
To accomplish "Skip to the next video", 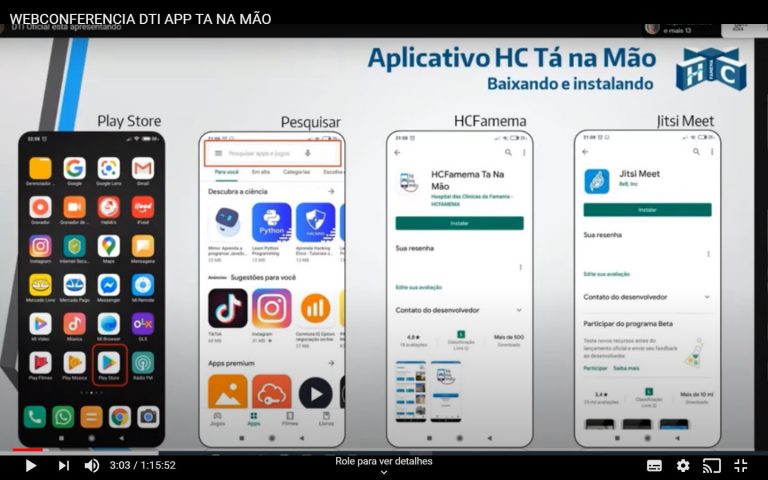I will pos(64,465).
